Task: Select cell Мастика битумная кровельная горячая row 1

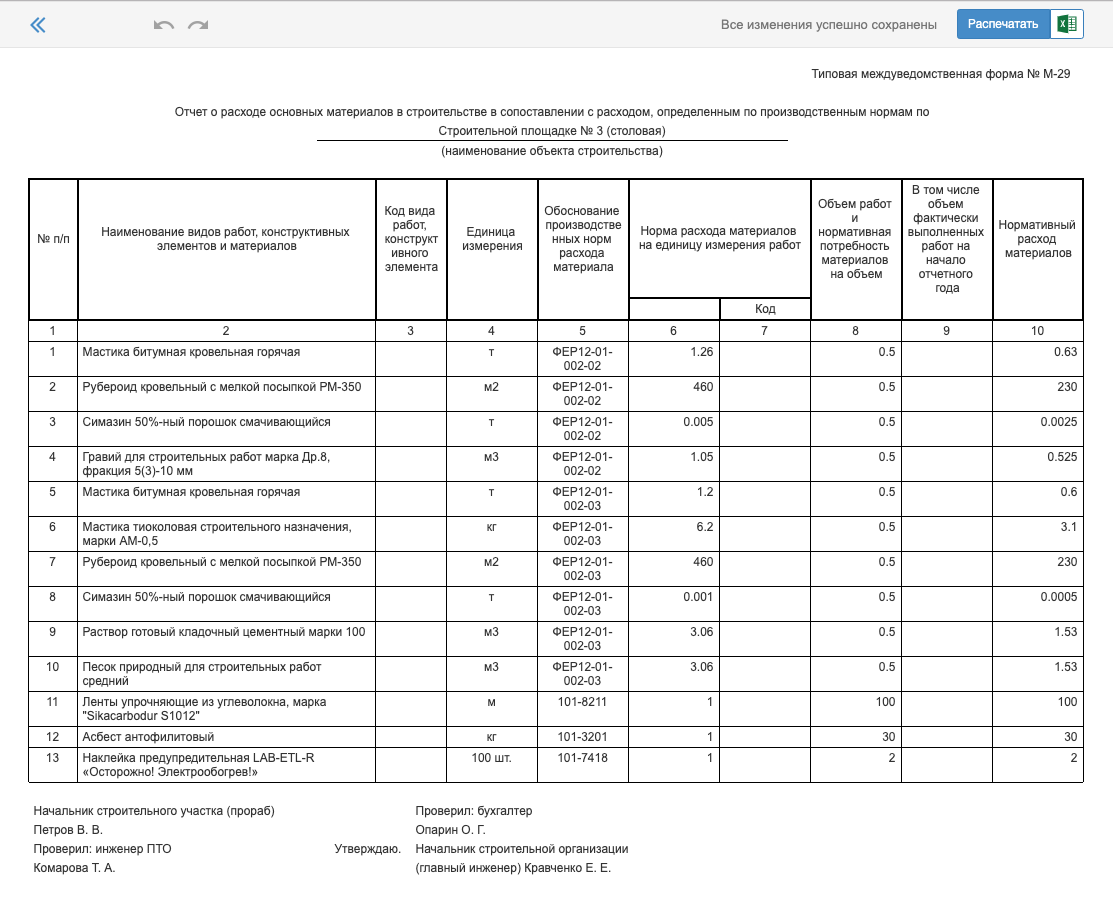Action: click(x=226, y=359)
